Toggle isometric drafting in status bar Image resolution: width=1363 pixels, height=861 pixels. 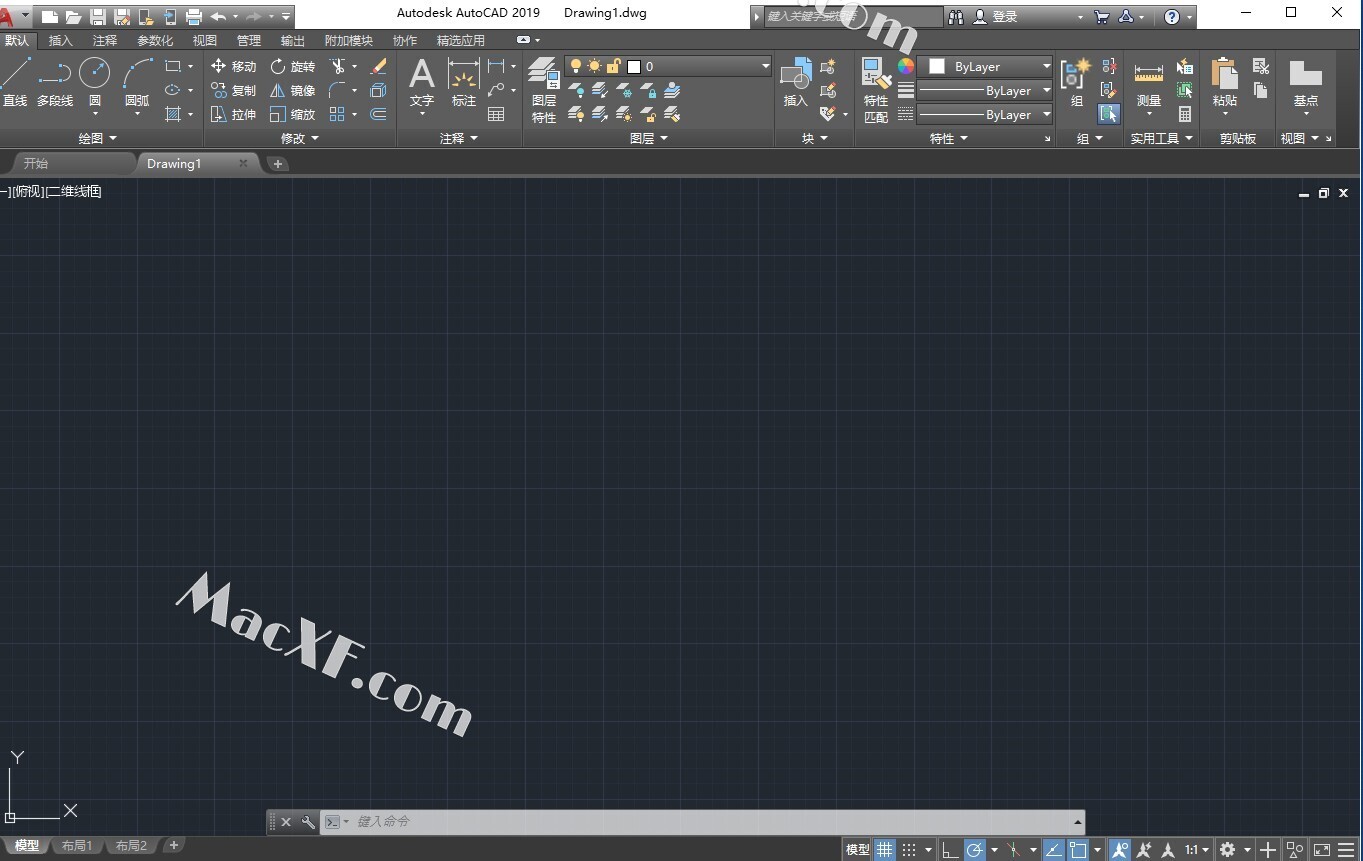(x=1013, y=850)
